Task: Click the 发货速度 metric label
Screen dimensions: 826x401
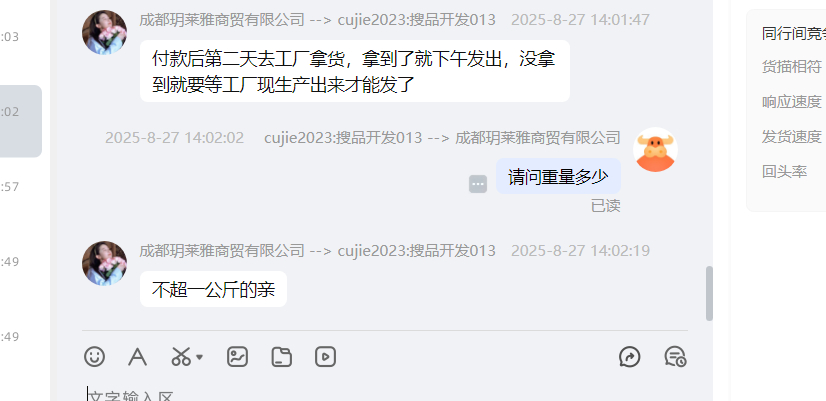Action: point(792,137)
